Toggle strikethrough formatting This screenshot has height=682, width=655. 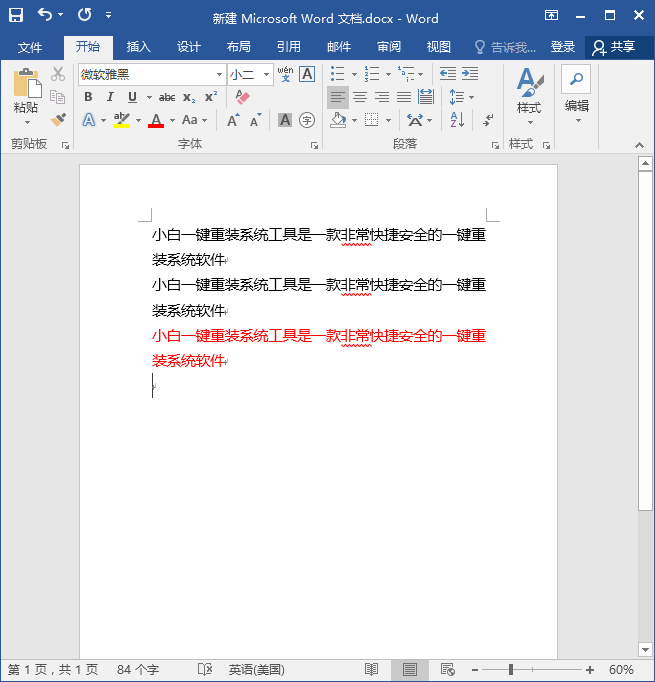point(167,97)
